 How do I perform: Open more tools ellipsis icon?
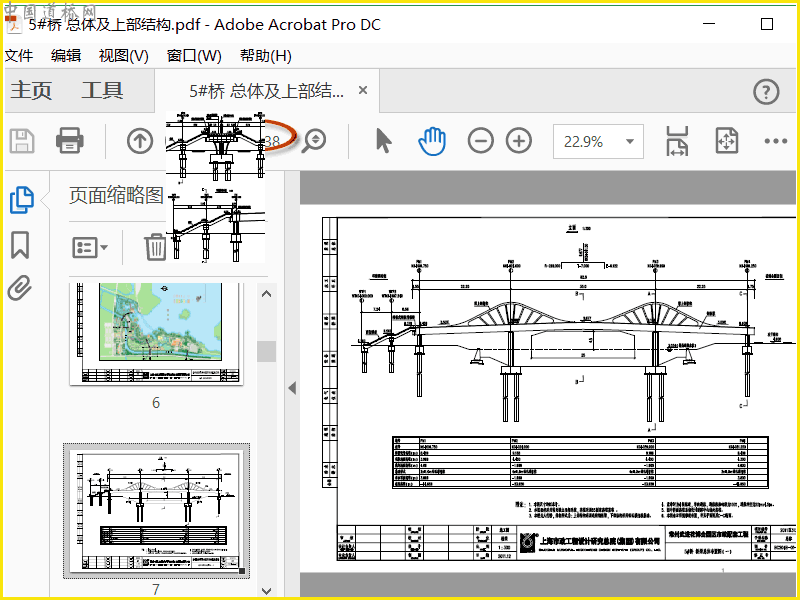(776, 141)
